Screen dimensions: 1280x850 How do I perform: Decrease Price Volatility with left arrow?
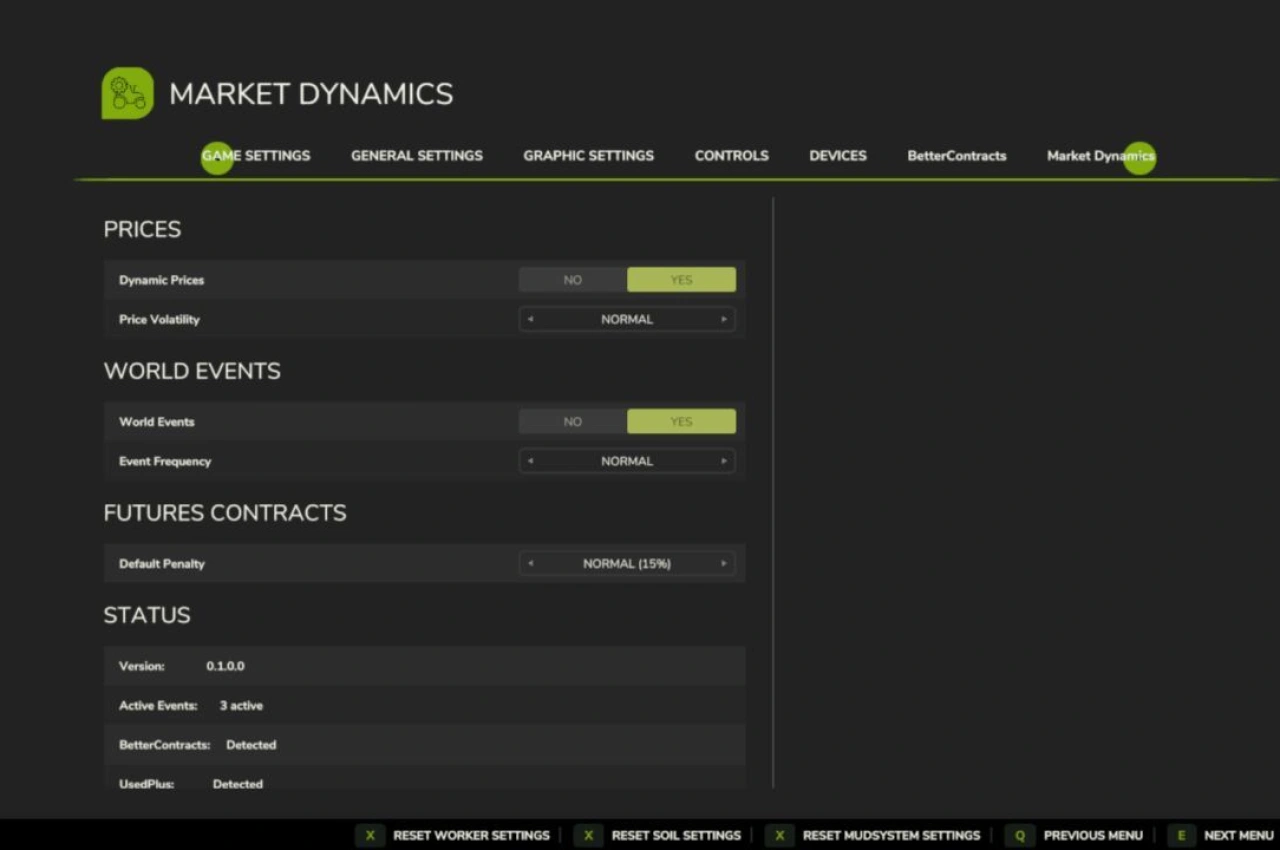[531, 320]
